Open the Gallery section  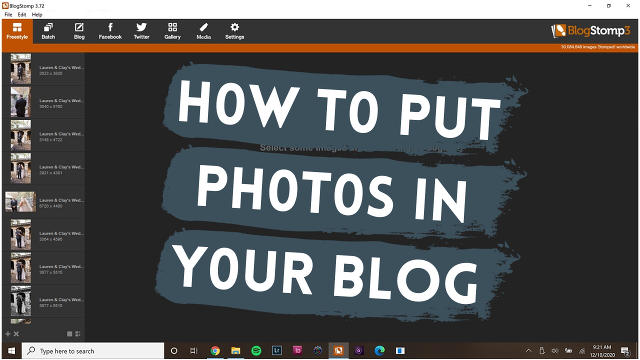tap(173, 31)
